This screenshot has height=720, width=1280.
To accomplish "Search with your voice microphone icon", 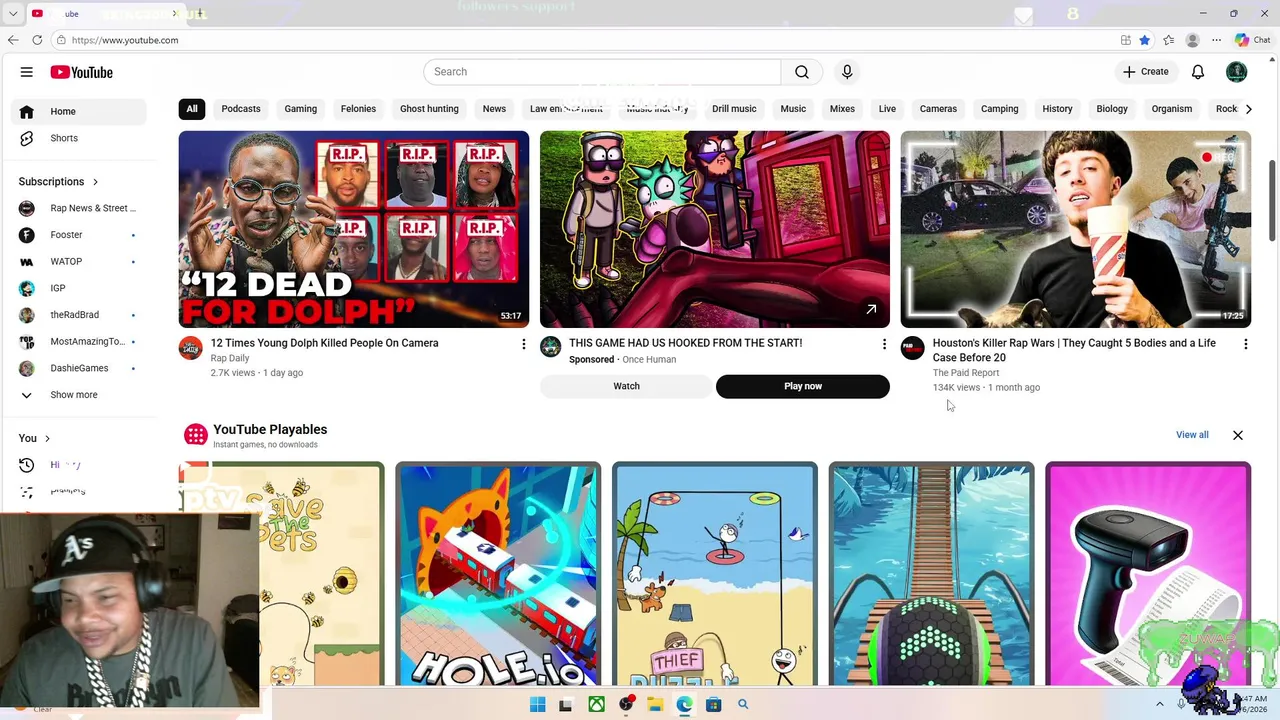I will coord(847,72).
